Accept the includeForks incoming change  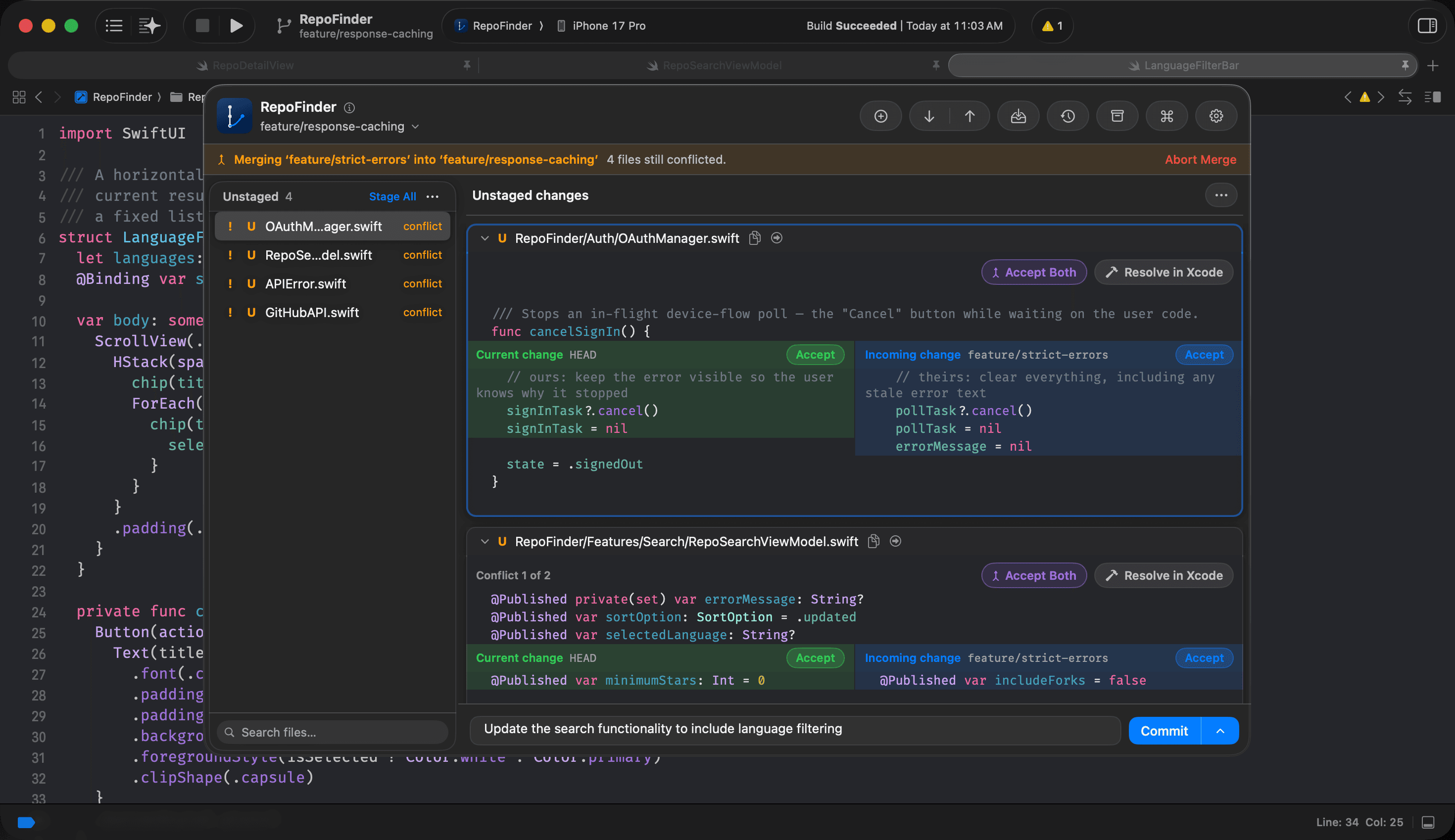click(1204, 657)
